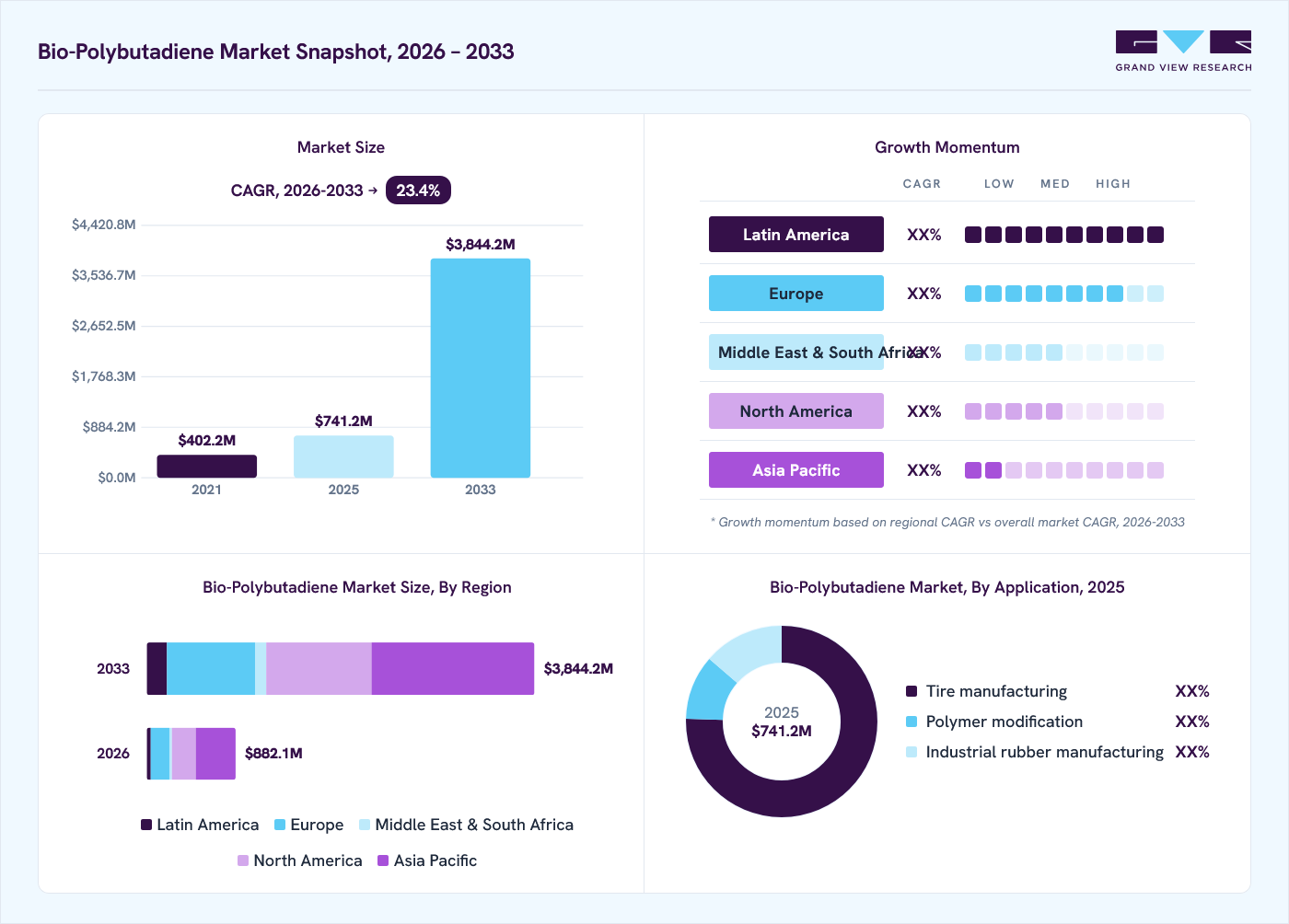The width and height of the screenshot is (1289, 924).
Task: Click the growth momentum footnote text
Action: 947,522
